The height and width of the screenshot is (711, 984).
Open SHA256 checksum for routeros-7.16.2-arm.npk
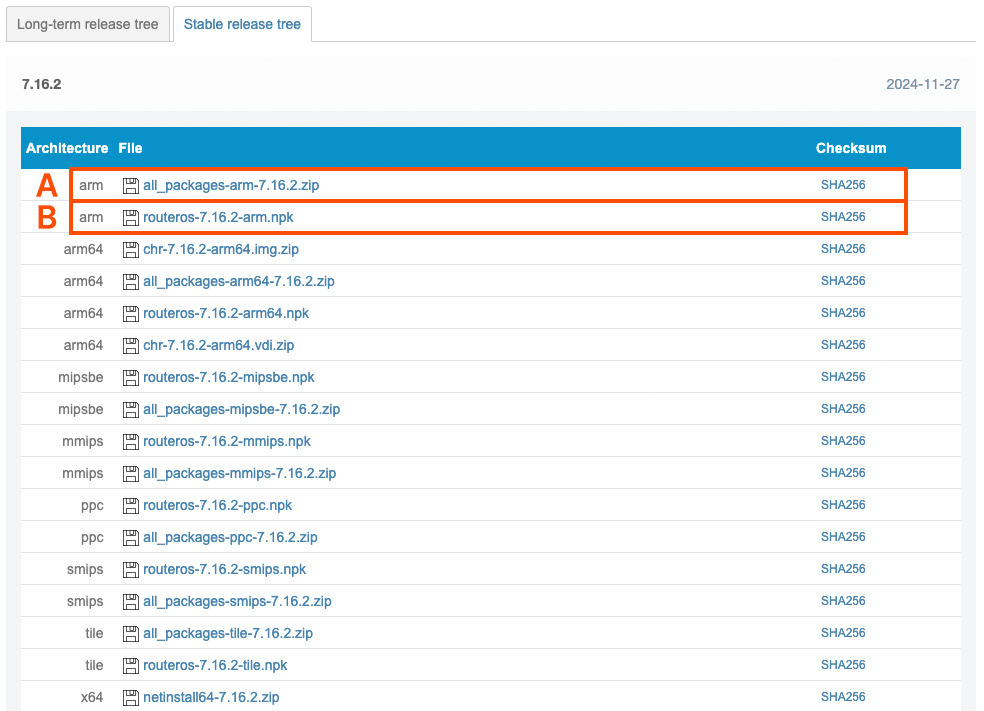843,217
